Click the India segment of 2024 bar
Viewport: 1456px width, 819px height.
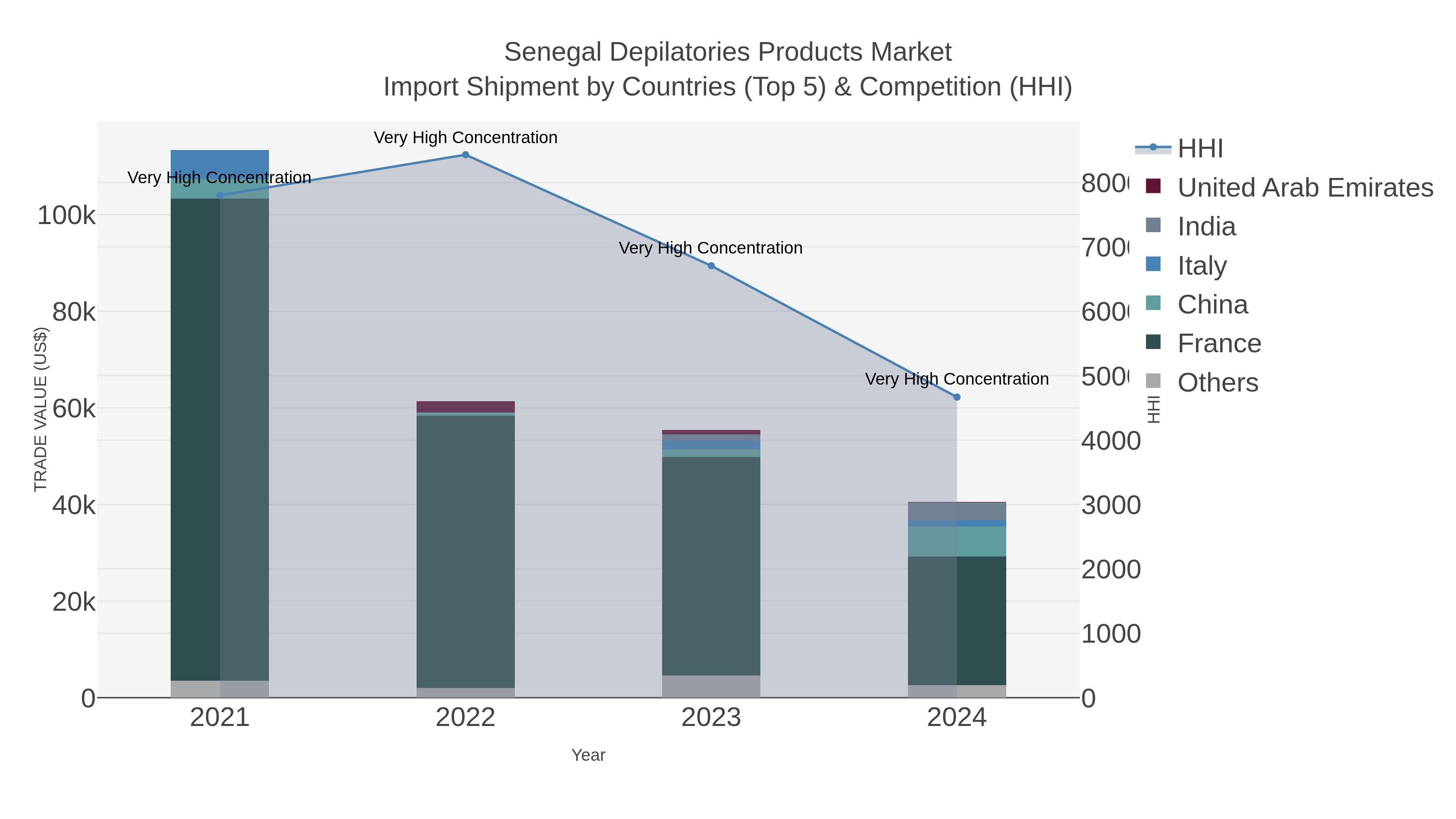957,512
